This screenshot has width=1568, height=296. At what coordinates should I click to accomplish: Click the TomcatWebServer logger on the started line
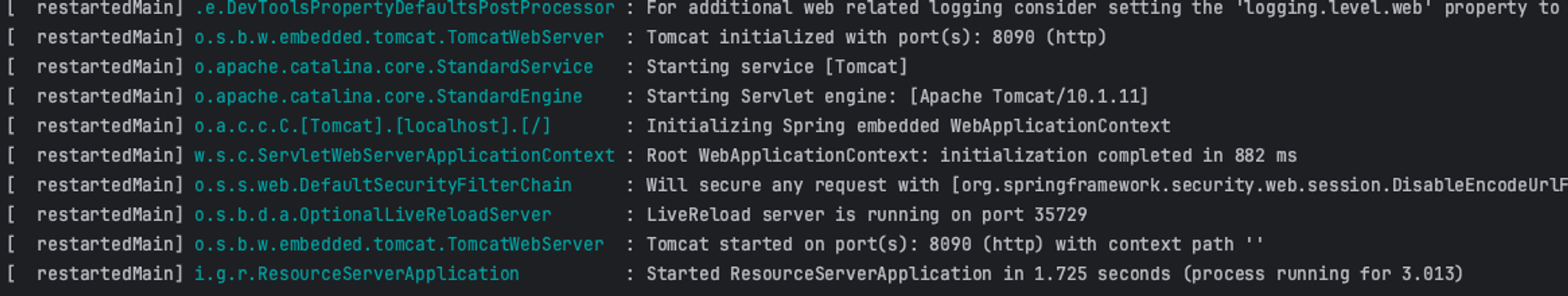[399, 244]
